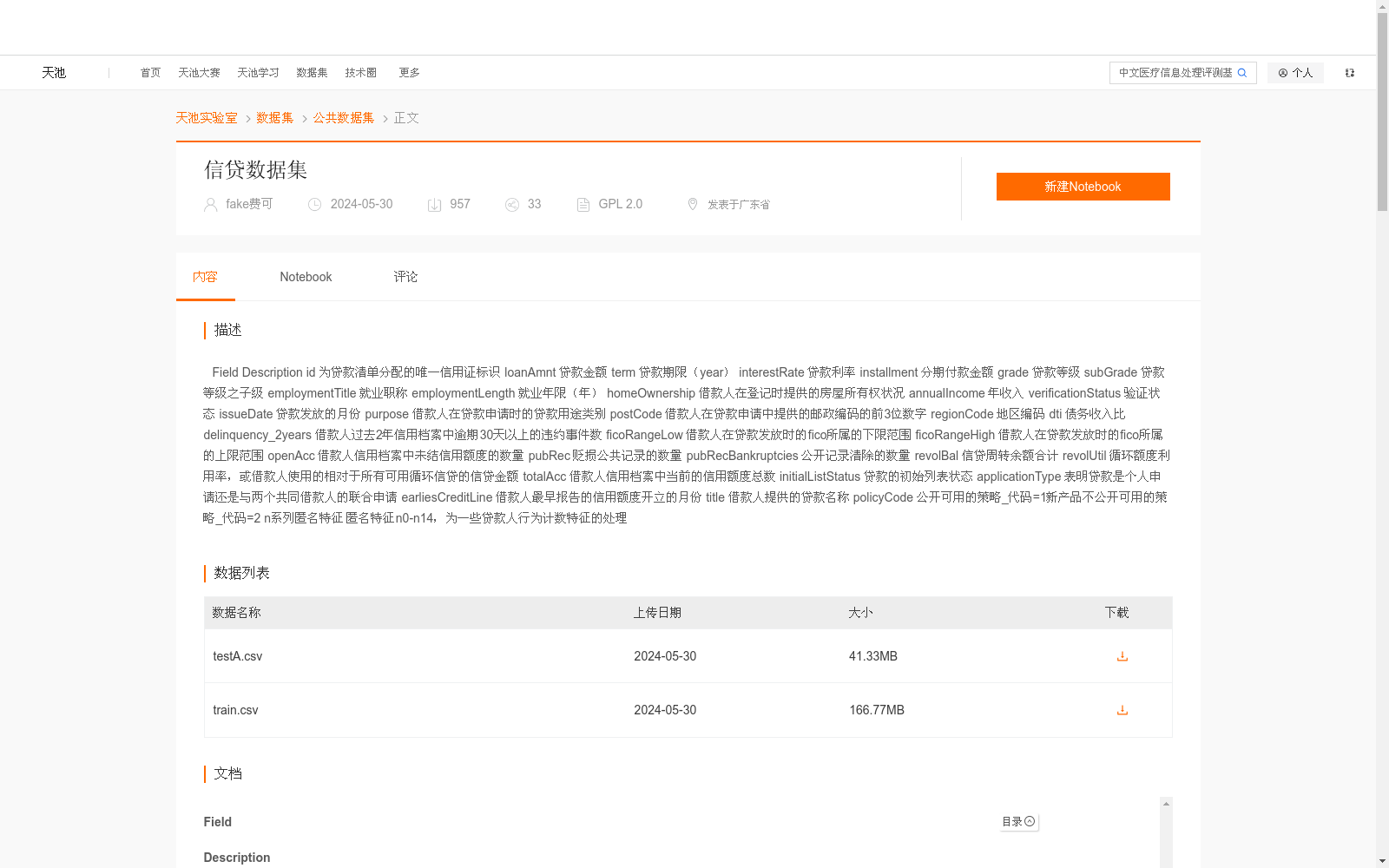1389x868 pixels.
Task: Click the testA.csv upload date 2024-05-30
Action: 665,656
